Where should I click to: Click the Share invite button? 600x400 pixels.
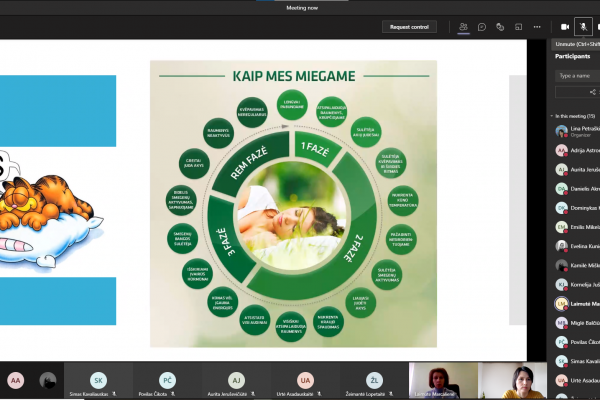coord(577,92)
